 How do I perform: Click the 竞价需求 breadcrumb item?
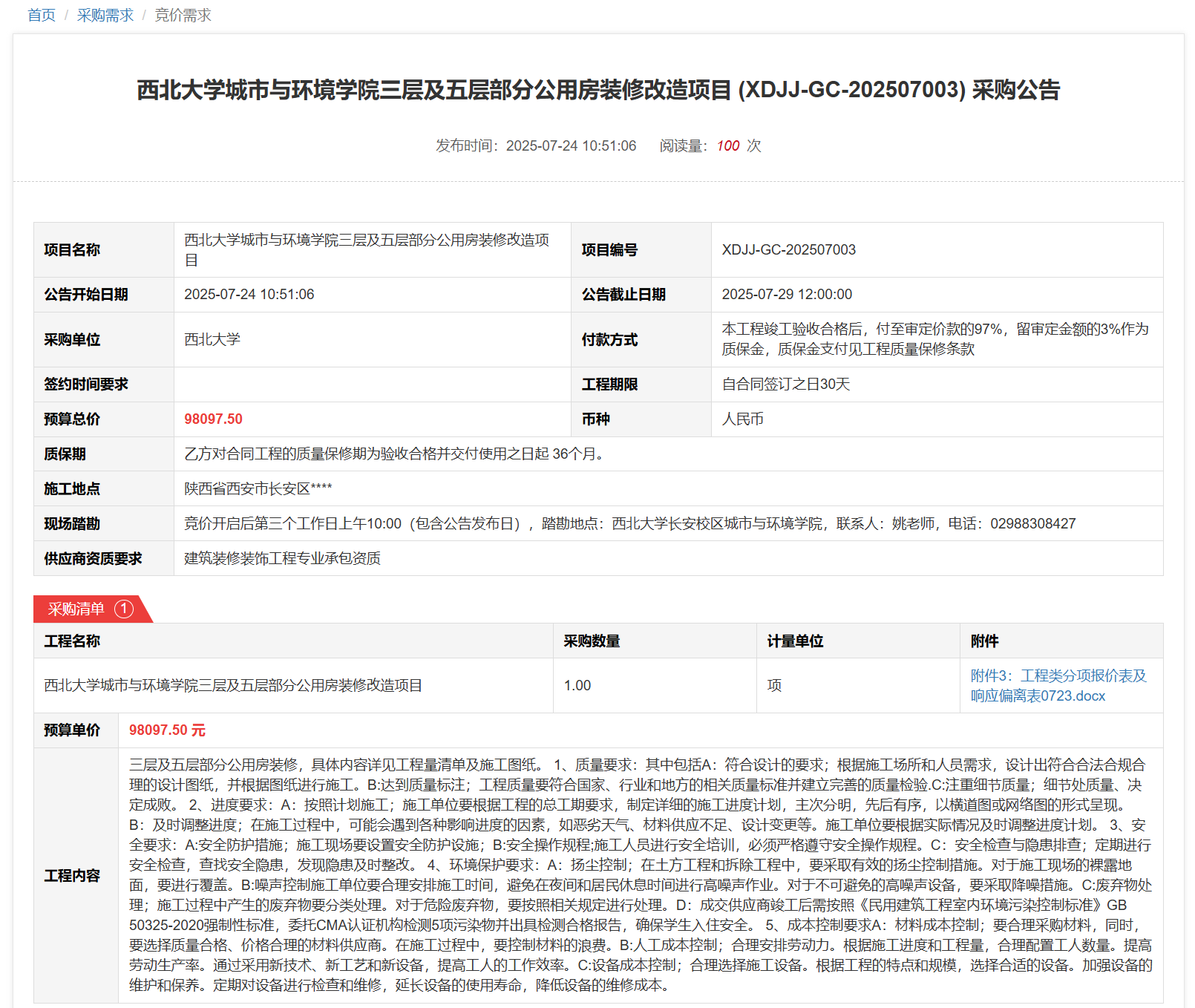click(183, 15)
